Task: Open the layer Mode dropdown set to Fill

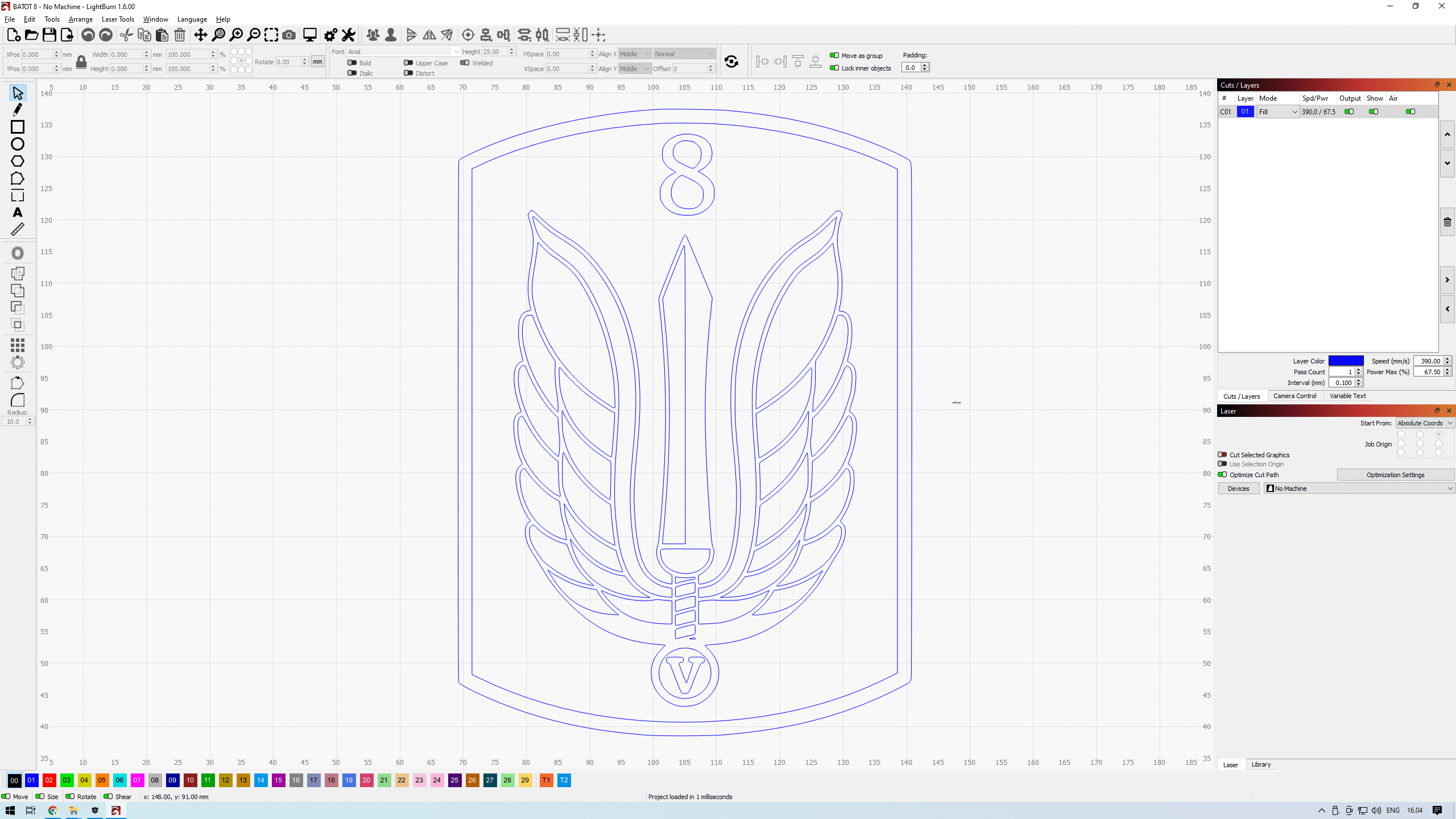Action: click(1278, 112)
